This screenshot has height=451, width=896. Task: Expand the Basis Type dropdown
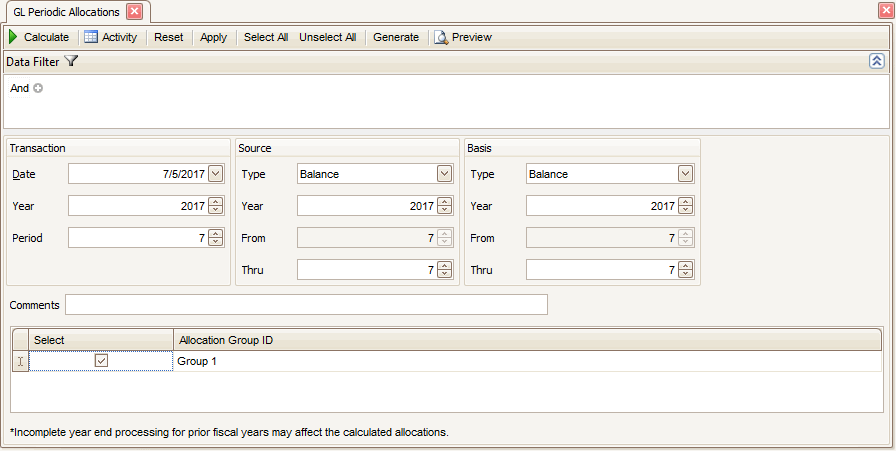click(685, 174)
